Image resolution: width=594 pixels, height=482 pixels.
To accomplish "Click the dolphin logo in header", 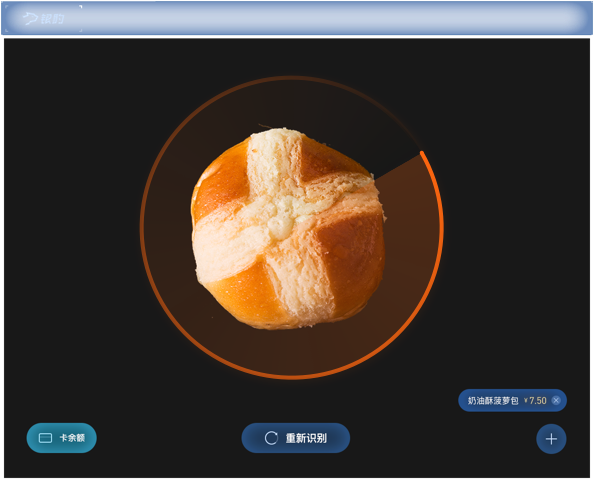I will (30, 18).
